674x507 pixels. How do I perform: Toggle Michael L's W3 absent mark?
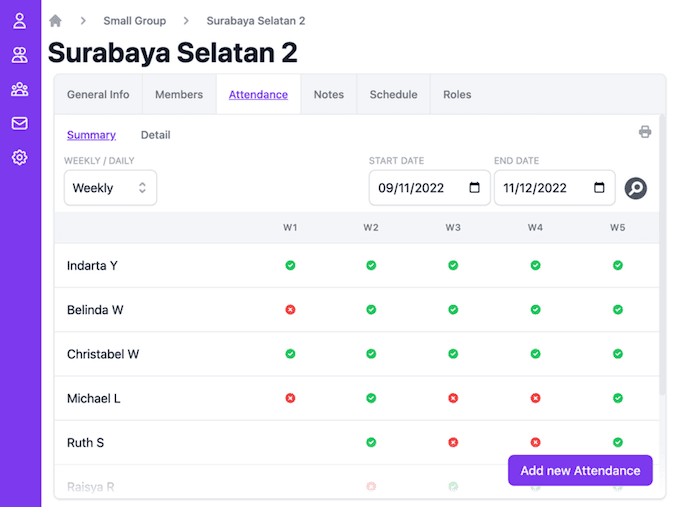click(x=453, y=398)
